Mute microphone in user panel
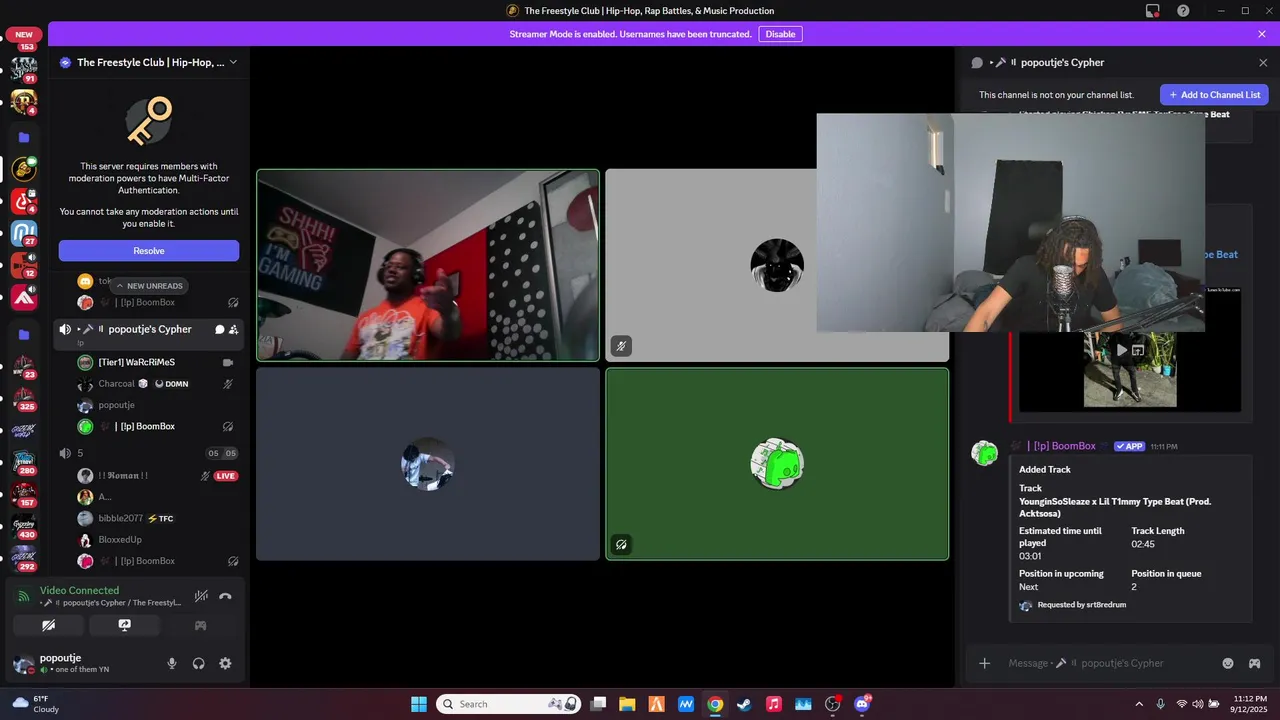The width and height of the screenshot is (1280, 720). pyautogui.click(x=172, y=663)
